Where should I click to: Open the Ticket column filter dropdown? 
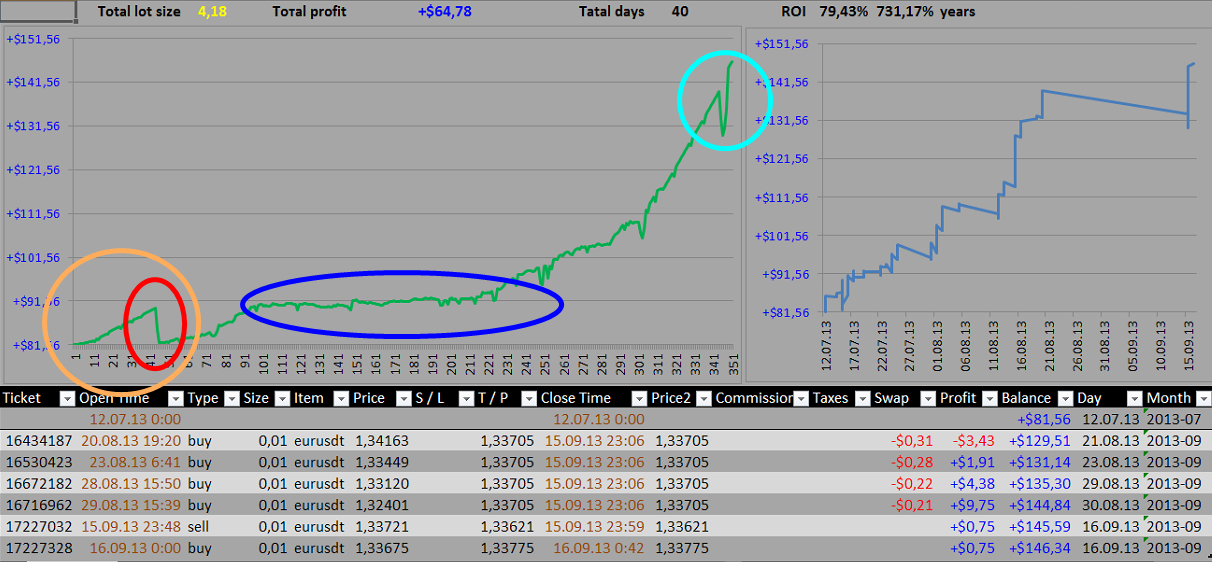[x=68, y=398]
